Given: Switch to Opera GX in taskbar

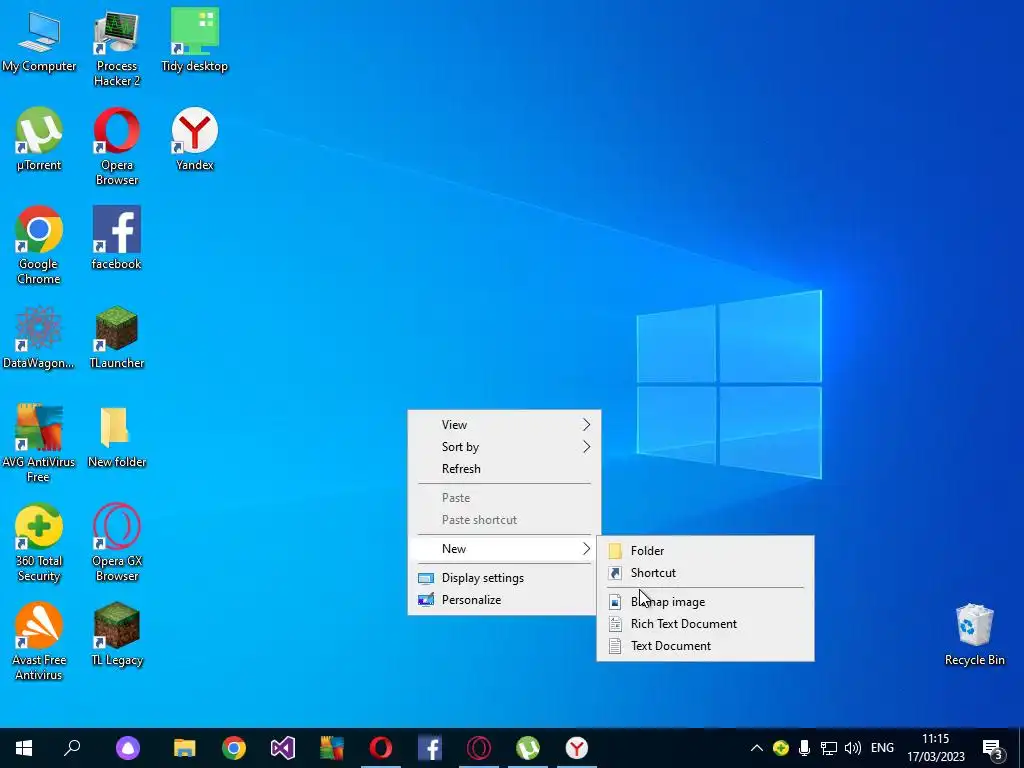Looking at the screenshot, I should tap(479, 748).
